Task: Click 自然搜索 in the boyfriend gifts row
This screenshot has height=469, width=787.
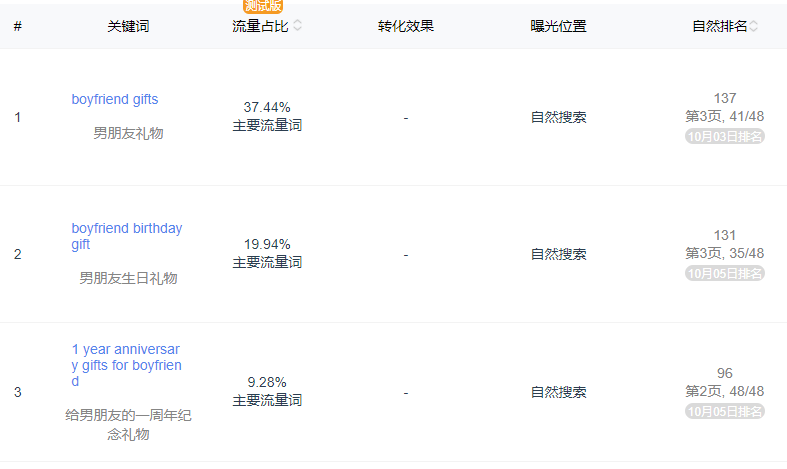Action: [558, 117]
